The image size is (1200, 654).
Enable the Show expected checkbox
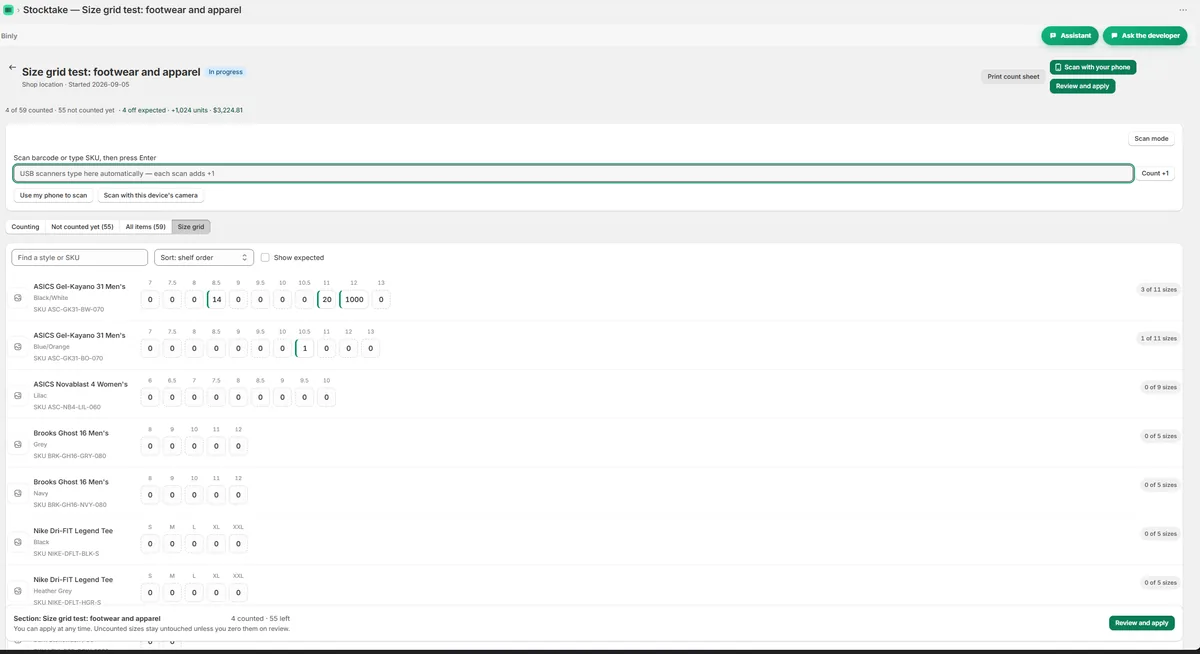[x=265, y=257]
